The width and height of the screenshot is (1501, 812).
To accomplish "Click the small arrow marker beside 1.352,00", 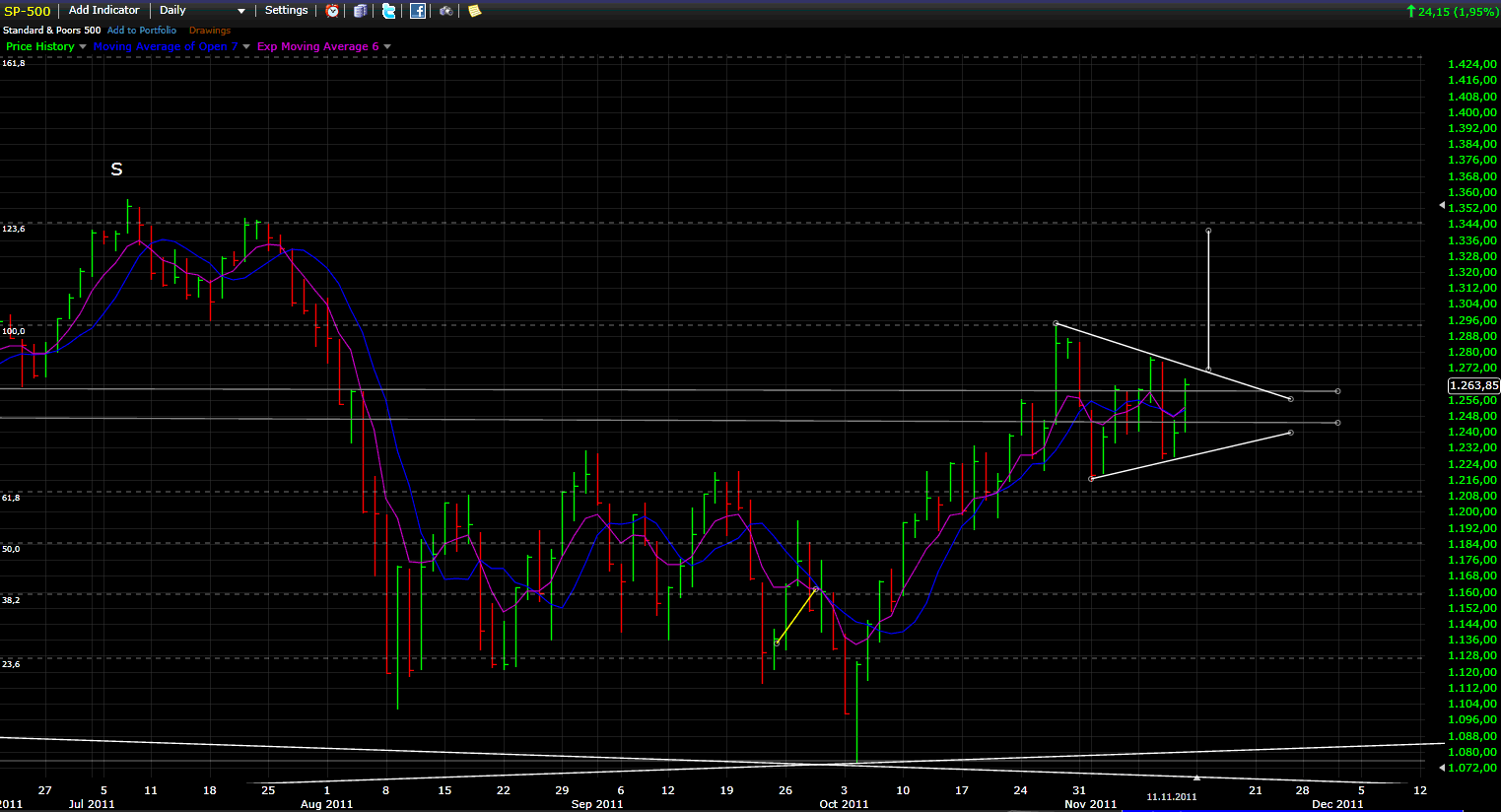I will (x=1442, y=206).
